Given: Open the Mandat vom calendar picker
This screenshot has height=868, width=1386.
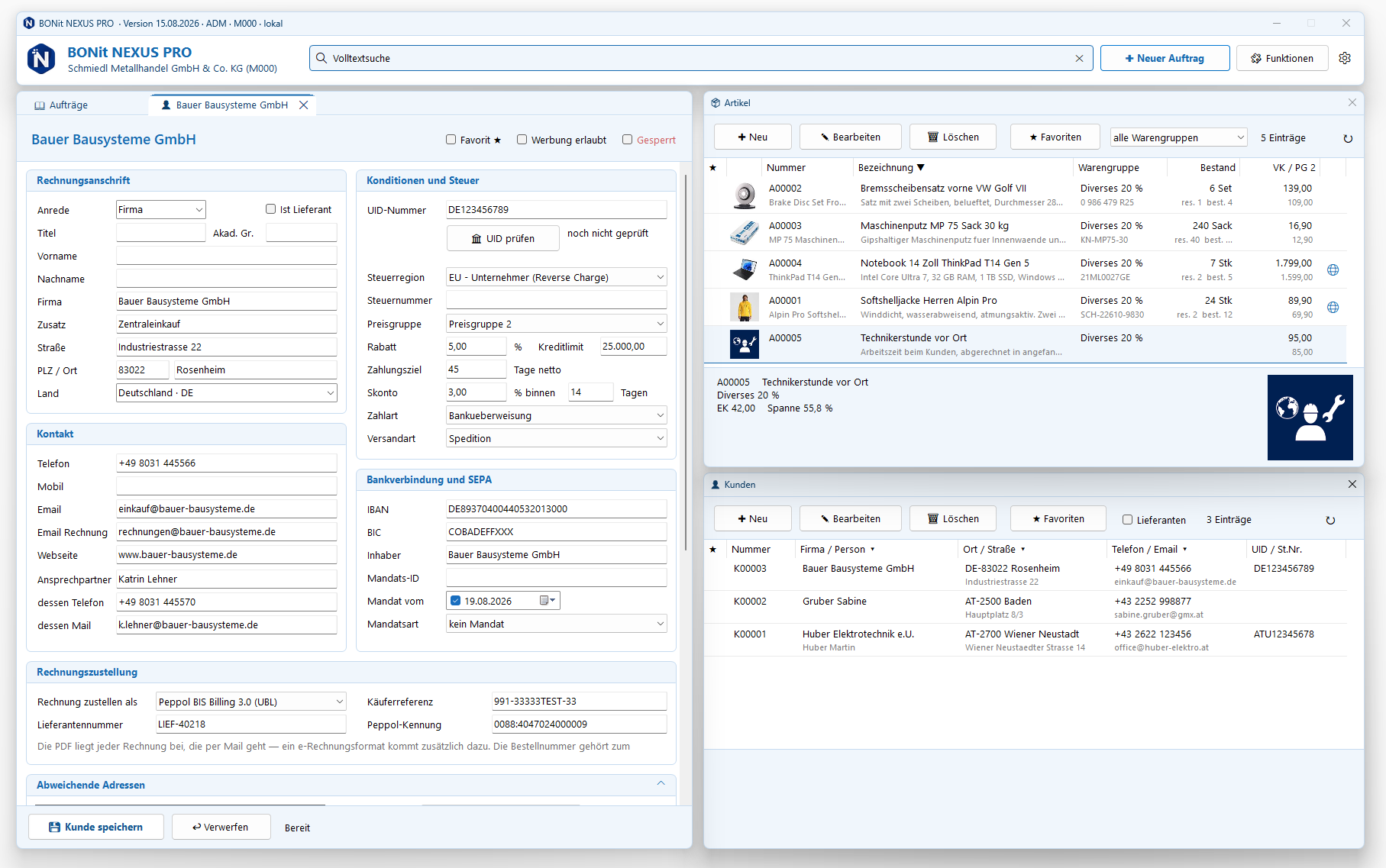Looking at the screenshot, I should (x=548, y=601).
